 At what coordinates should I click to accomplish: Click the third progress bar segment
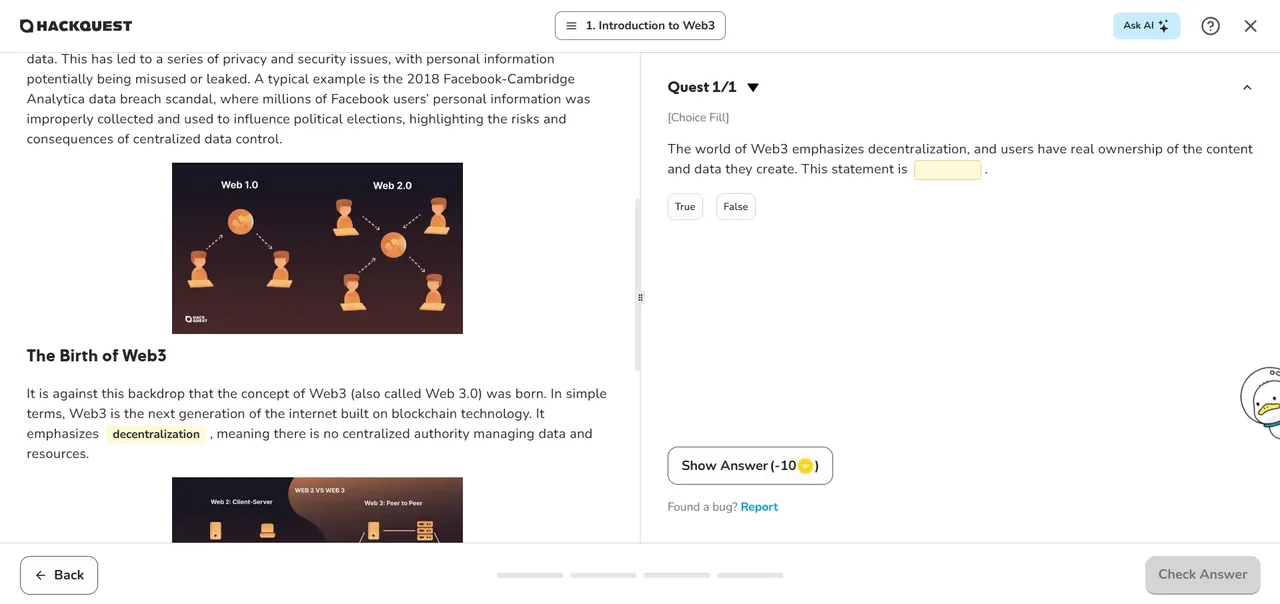[677, 575]
